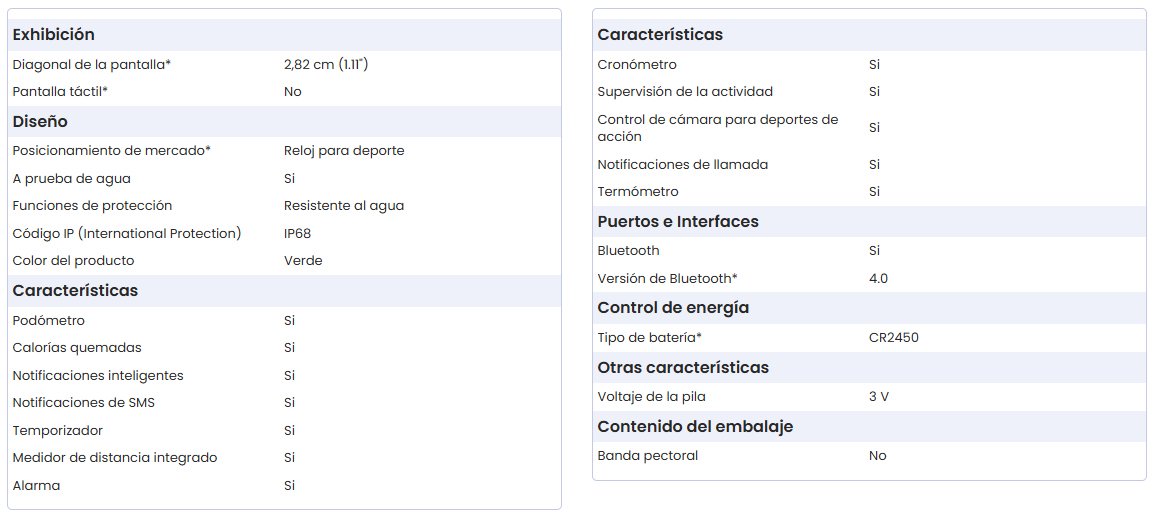
Task: Select the A prueba de agua label
Action: point(72,179)
